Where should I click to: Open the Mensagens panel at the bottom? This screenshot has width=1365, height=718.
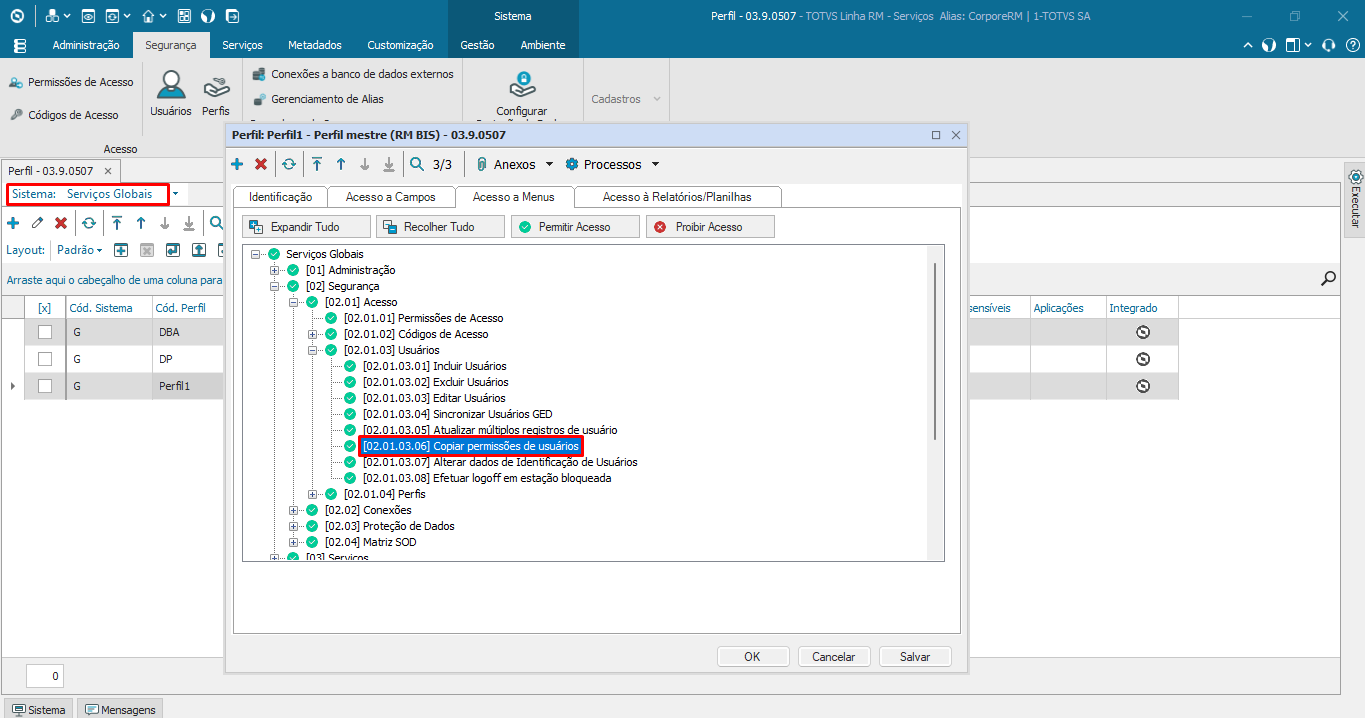click(x=120, y=709)
